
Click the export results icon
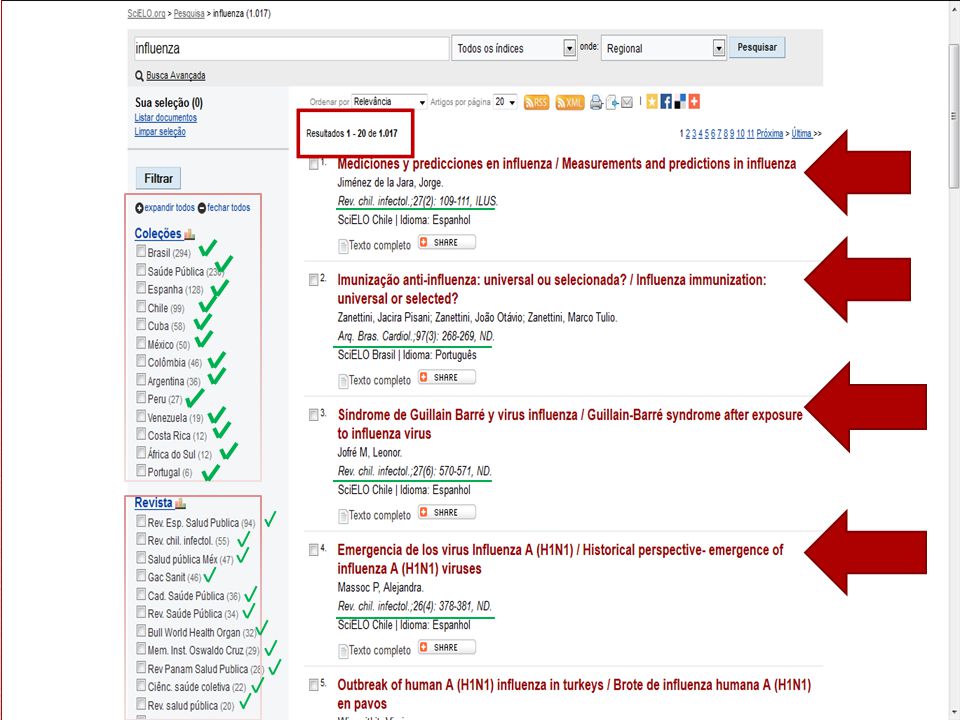[612, 103]
